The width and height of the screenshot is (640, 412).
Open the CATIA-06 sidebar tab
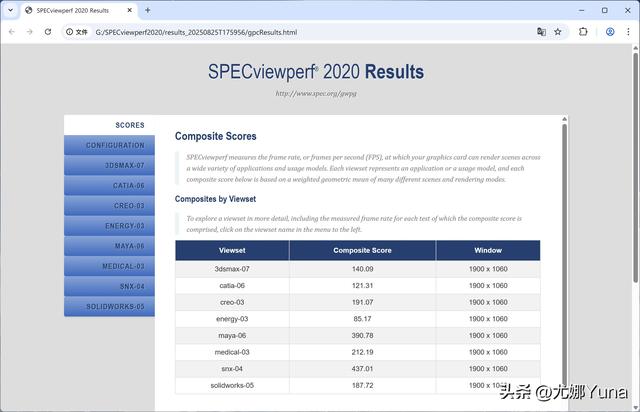click(109, 185)
